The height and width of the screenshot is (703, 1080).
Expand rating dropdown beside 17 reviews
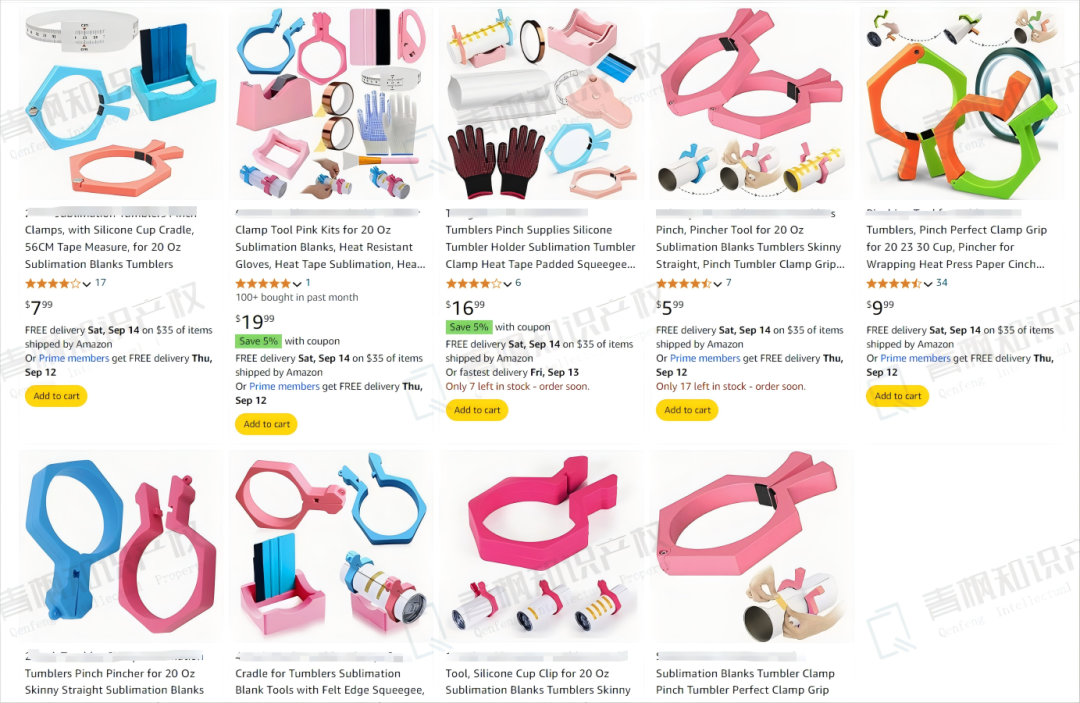(87, 284)
